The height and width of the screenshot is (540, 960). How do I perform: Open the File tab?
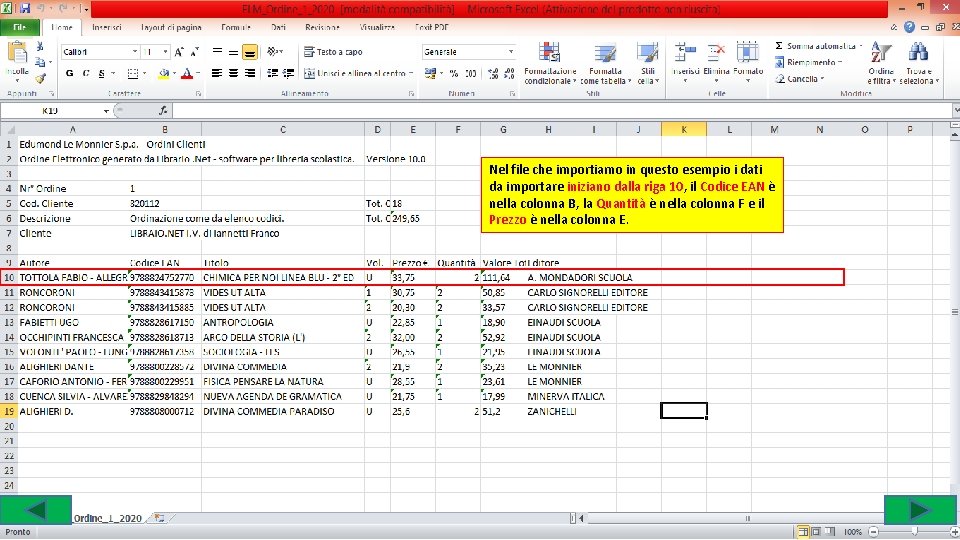(20, 28)
